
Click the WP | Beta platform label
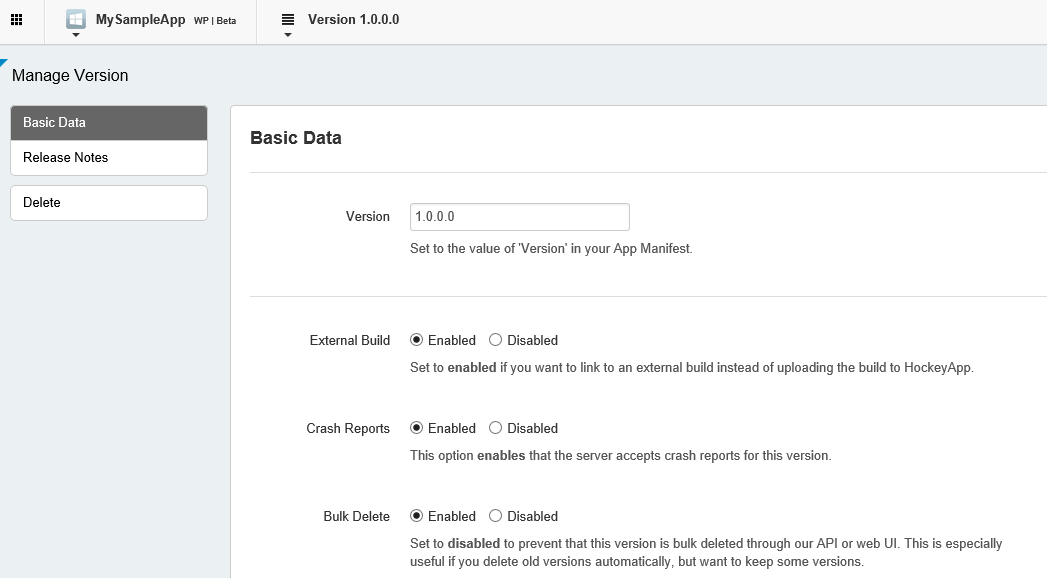215,20
